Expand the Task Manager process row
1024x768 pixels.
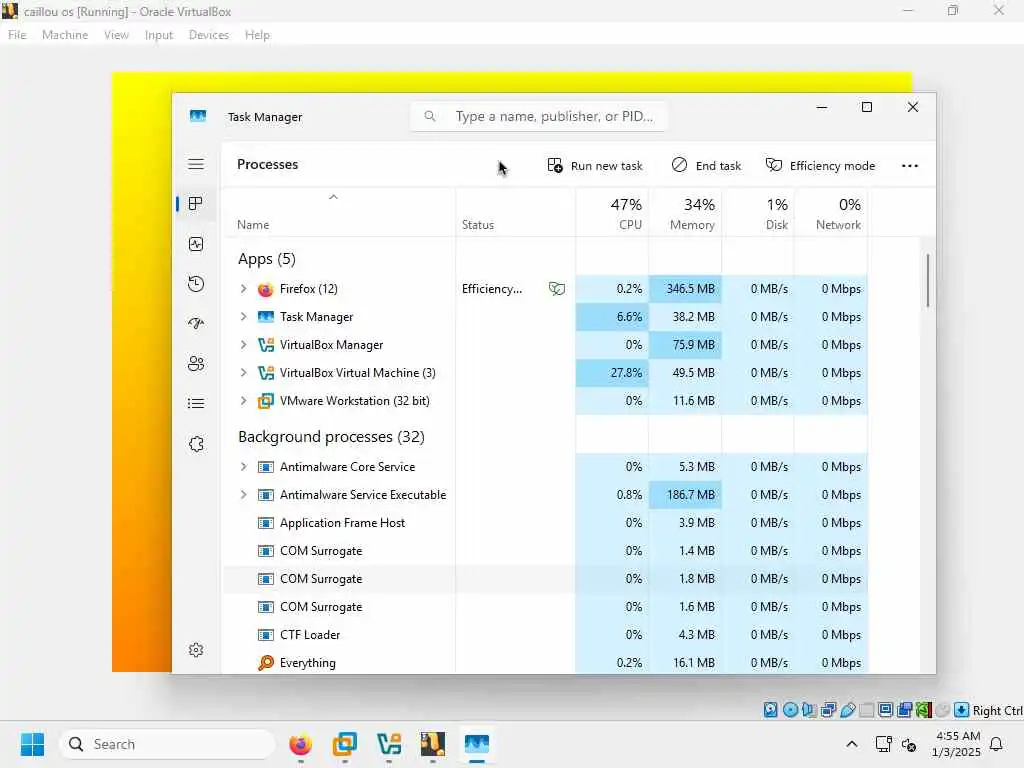[244, 317]
